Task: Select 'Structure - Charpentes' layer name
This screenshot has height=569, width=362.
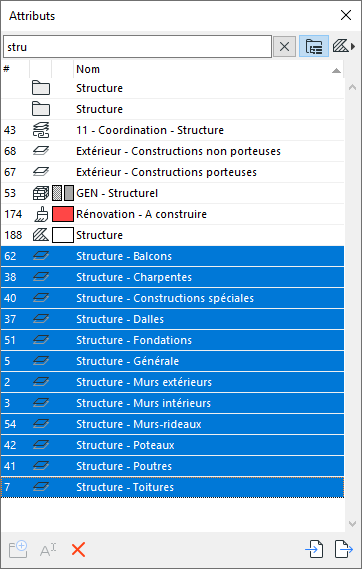Action: [x=134, y=277]
